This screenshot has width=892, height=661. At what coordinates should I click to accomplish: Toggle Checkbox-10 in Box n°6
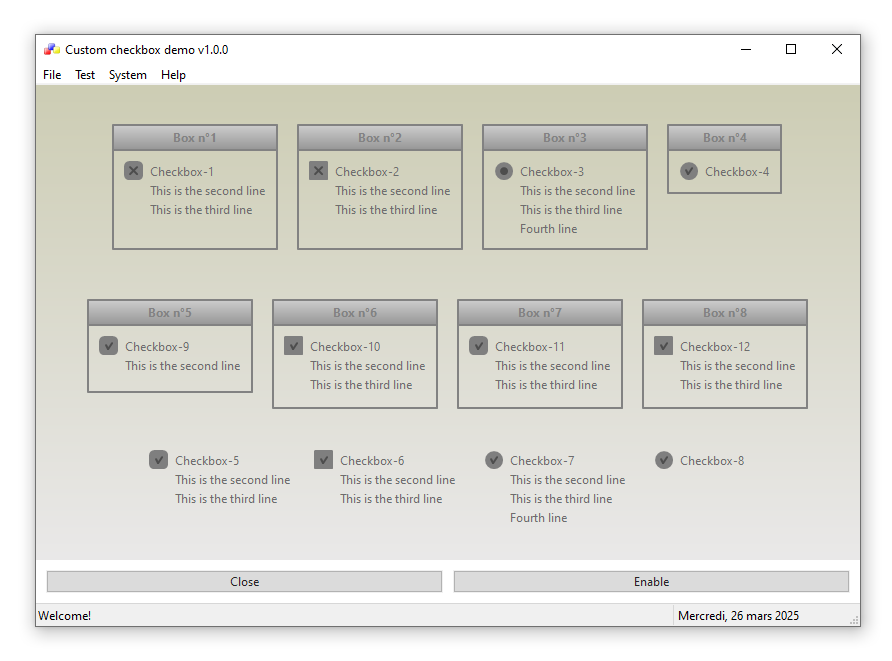coord(294,346)
